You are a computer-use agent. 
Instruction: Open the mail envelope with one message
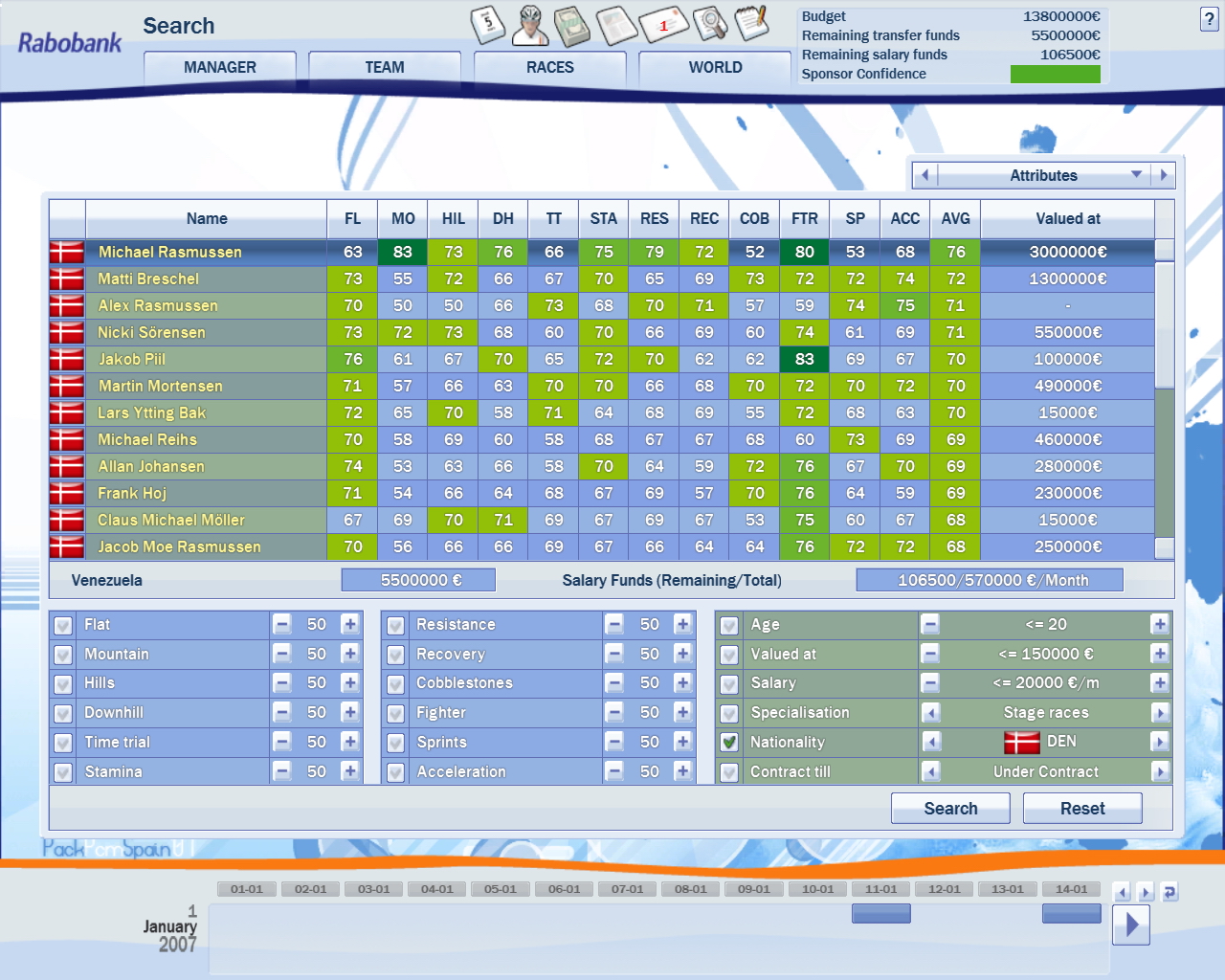663,25
